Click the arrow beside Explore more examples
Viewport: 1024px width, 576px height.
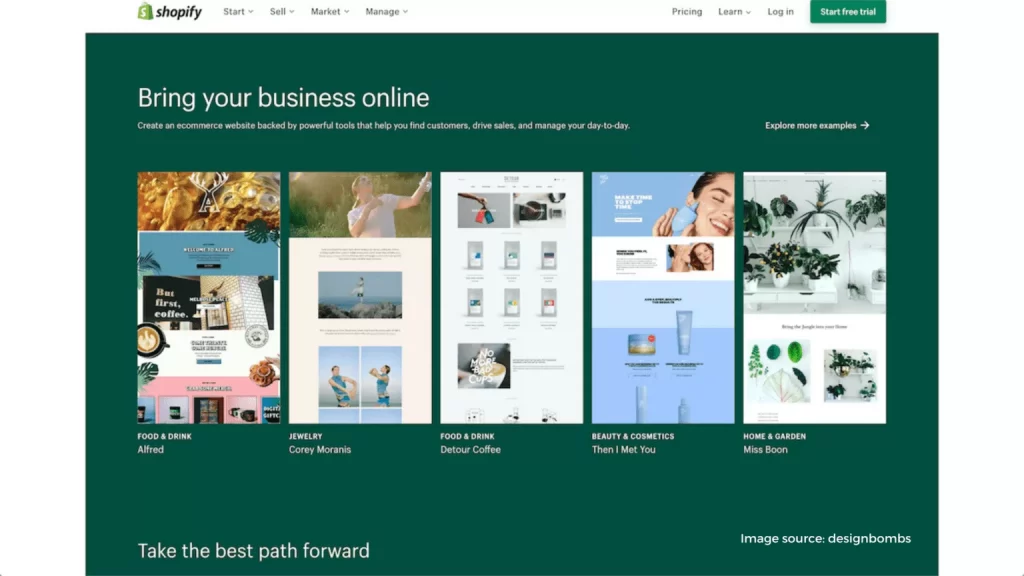point(865,125)
